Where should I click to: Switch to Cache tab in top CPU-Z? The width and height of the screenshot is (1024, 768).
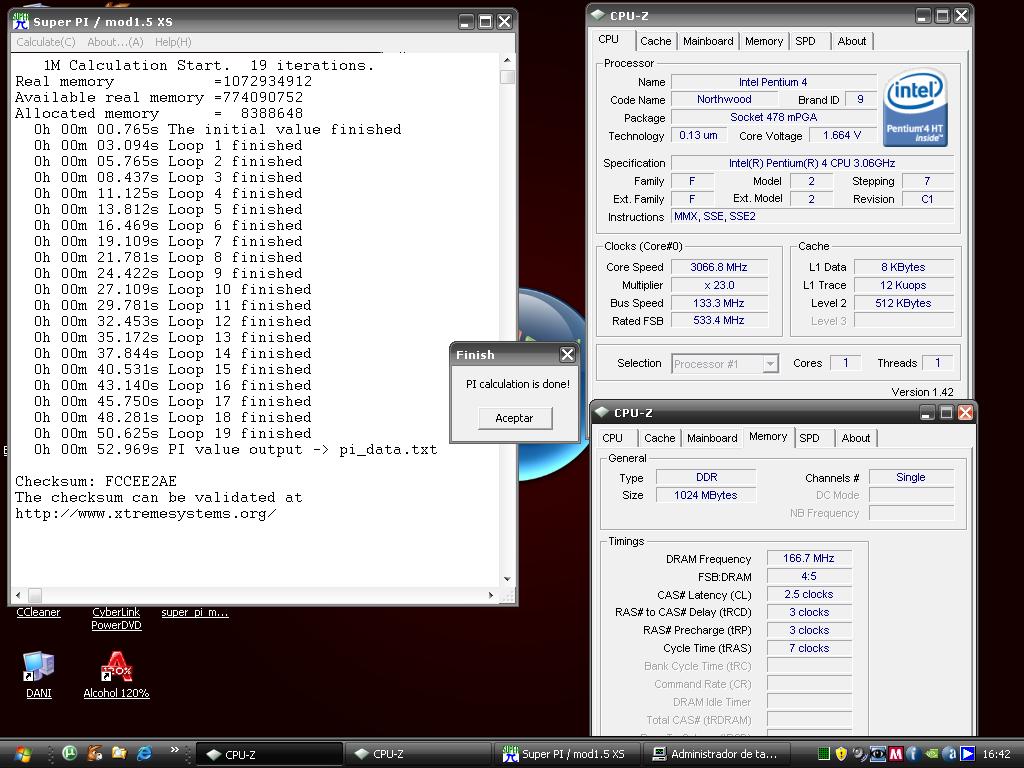click(656, 41)
